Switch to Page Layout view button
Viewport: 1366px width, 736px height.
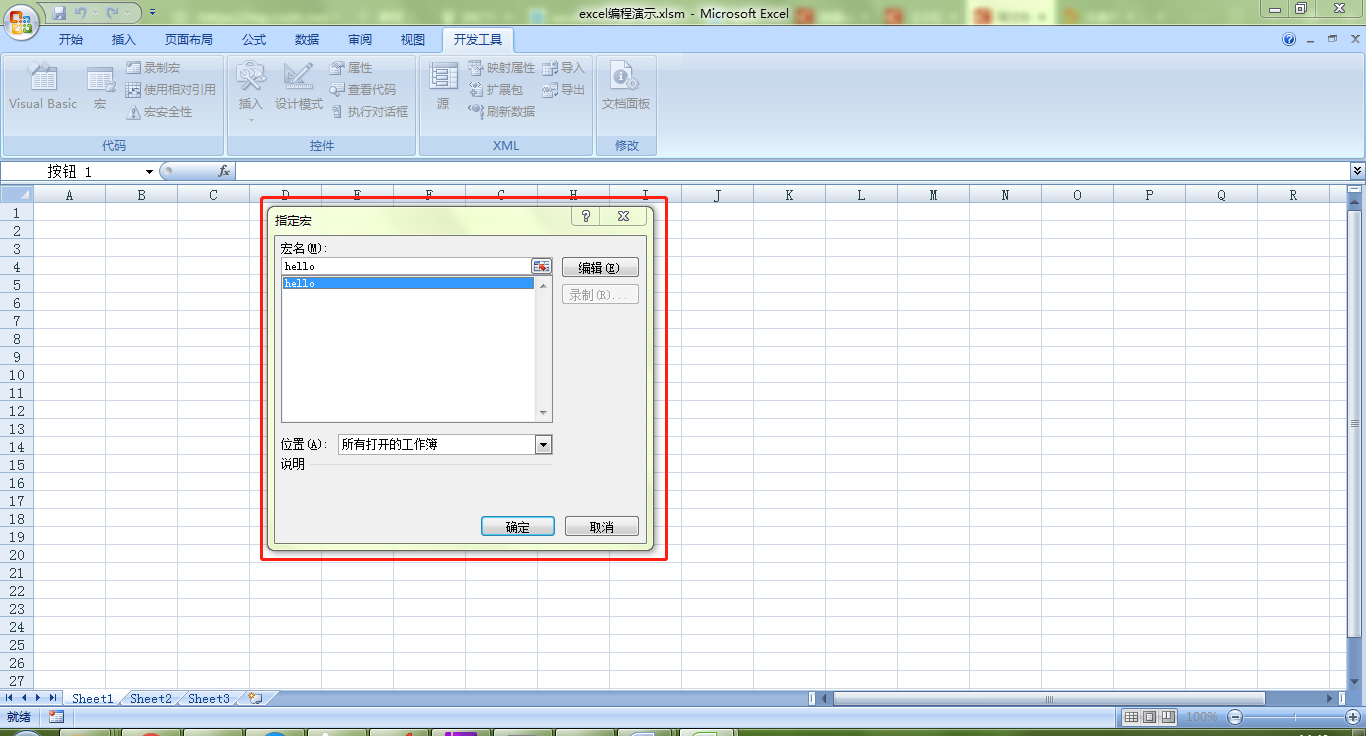pyautogui.click(x=1149, y=717)
